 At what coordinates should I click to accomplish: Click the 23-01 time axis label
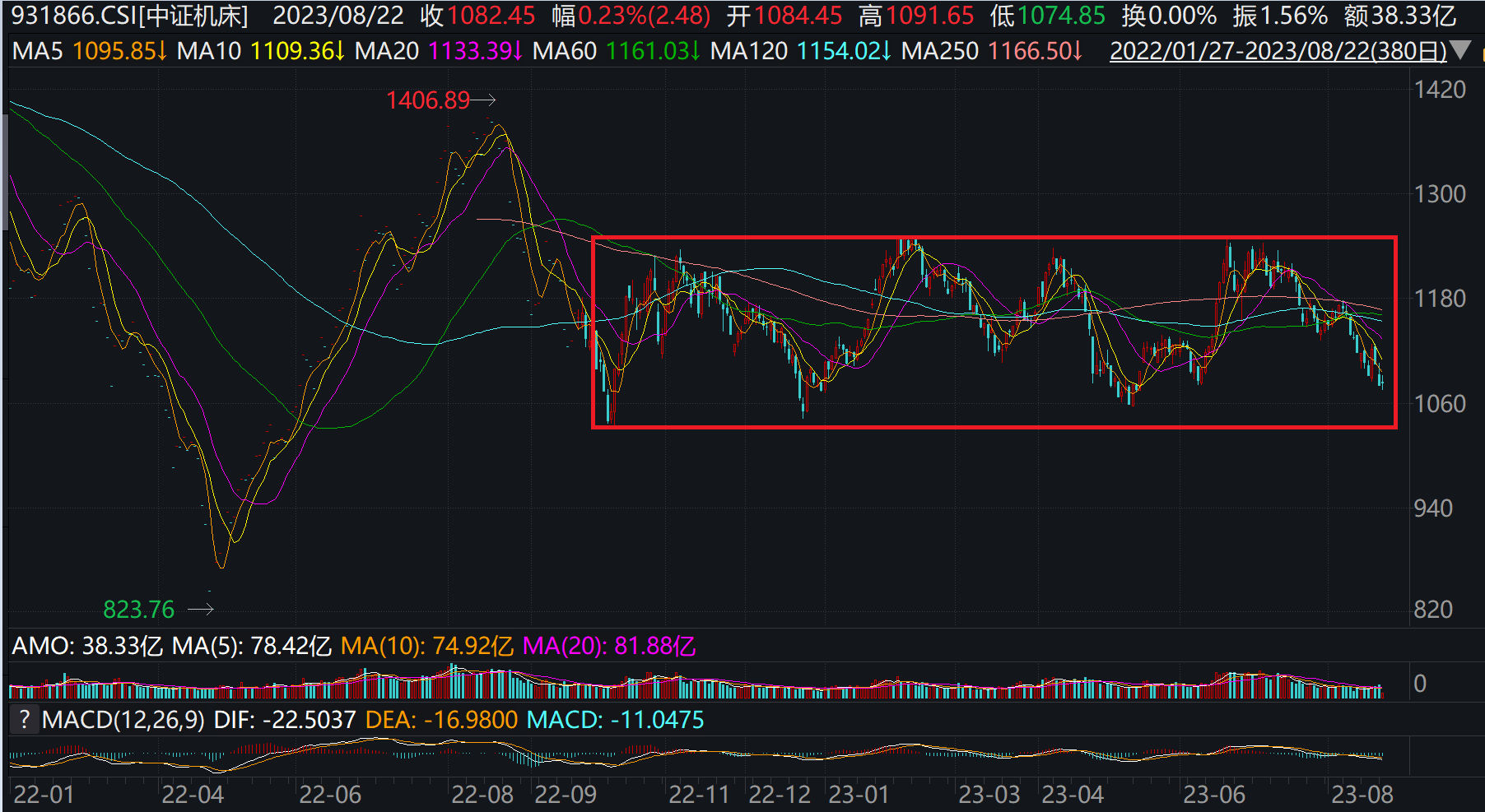coord(859,795)
